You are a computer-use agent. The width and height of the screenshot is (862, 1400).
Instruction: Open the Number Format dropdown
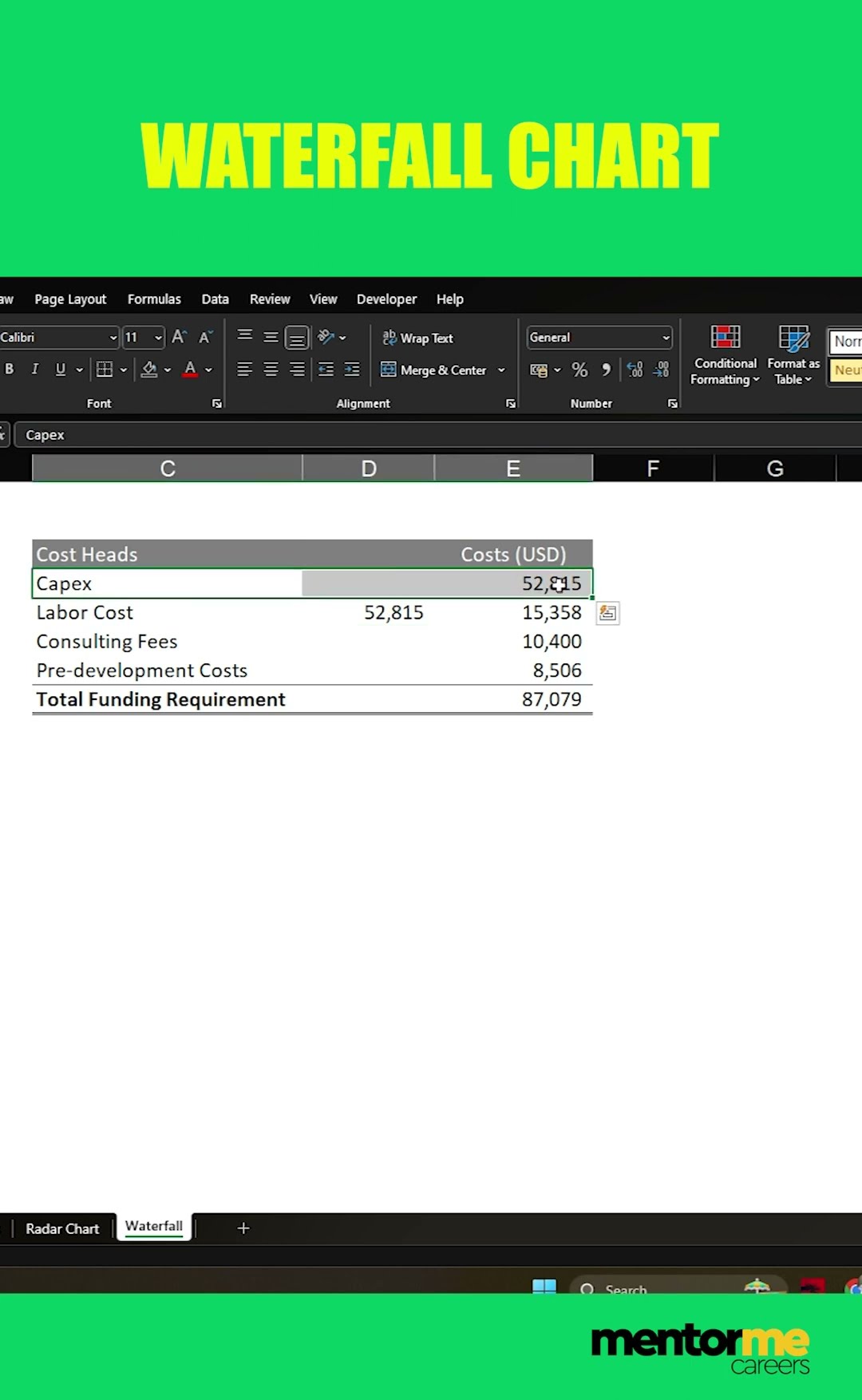point(665,338)
